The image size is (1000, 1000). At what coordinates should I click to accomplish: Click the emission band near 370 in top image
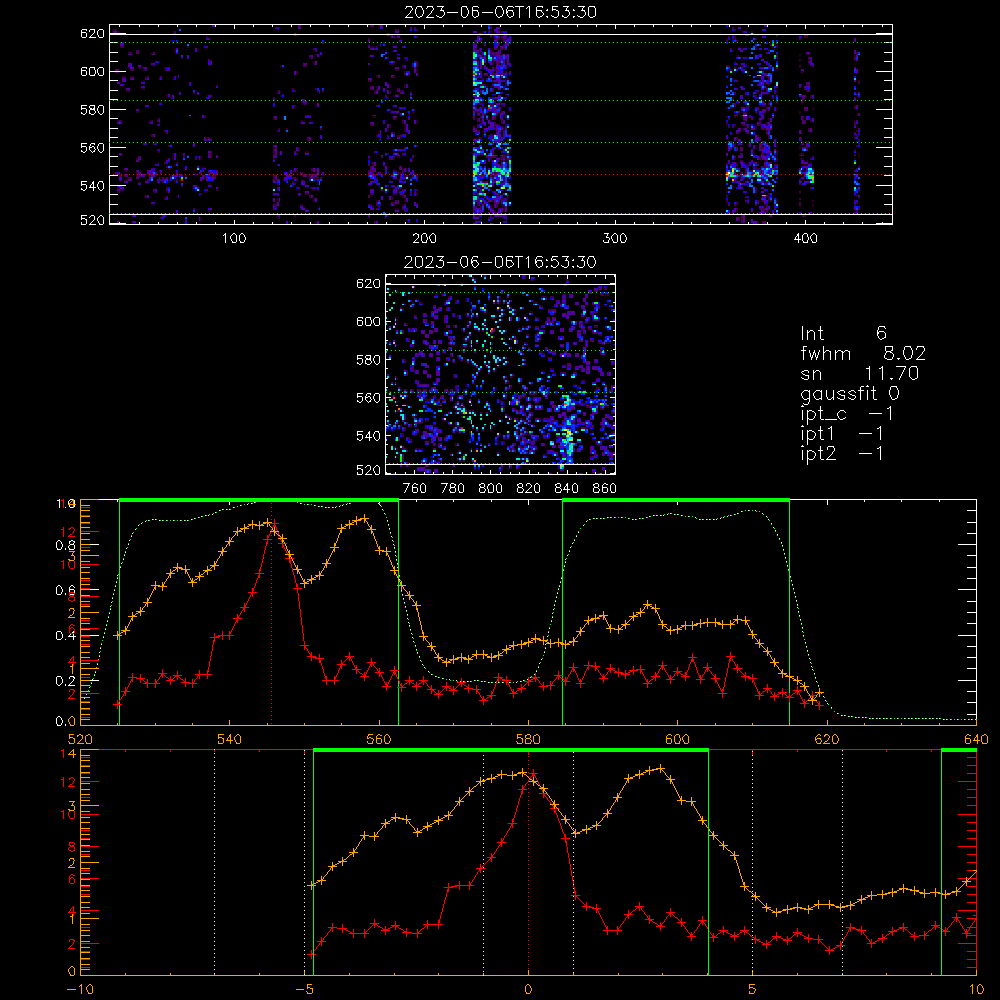pos(751,124)
